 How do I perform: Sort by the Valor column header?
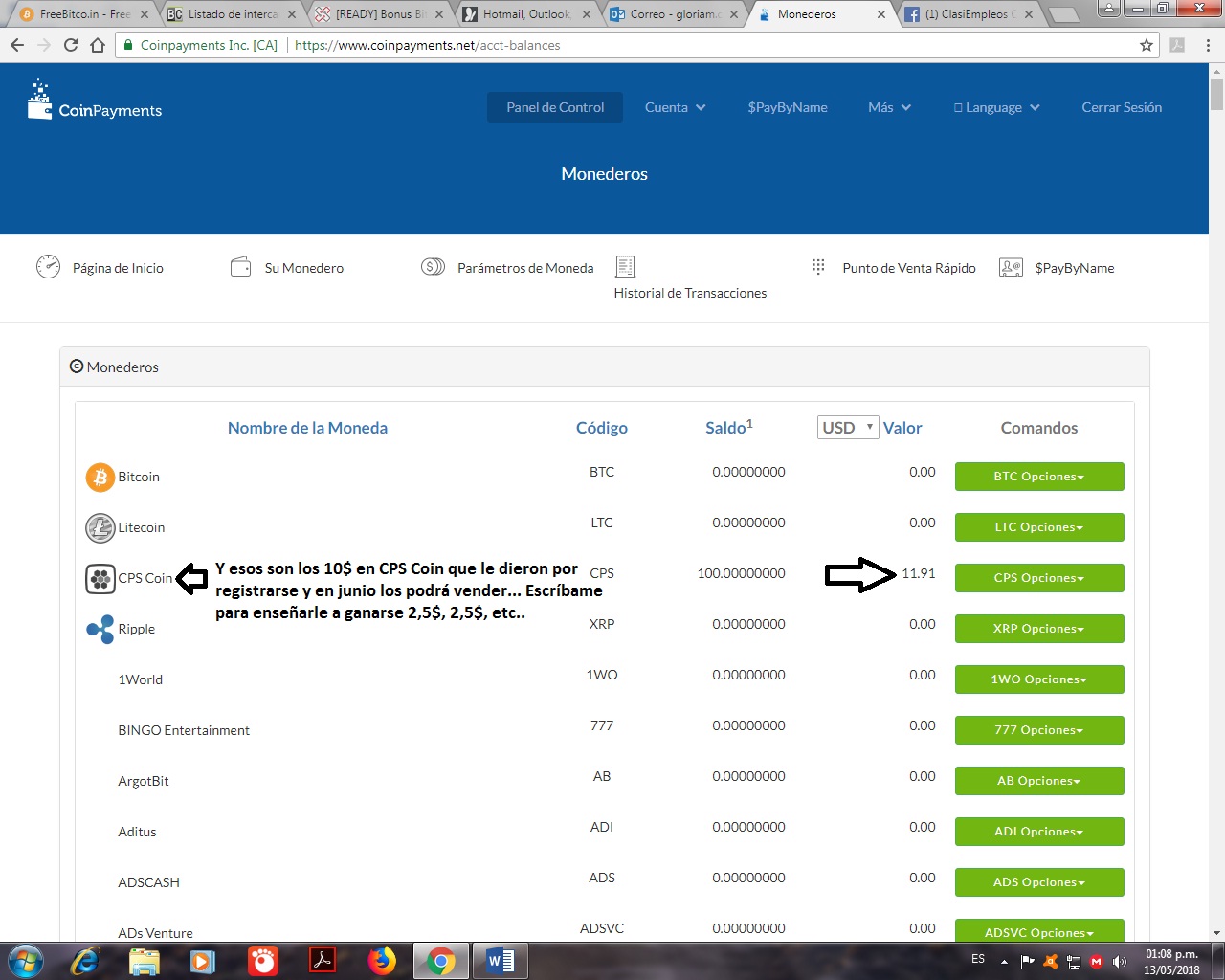(x=902, y=428)
